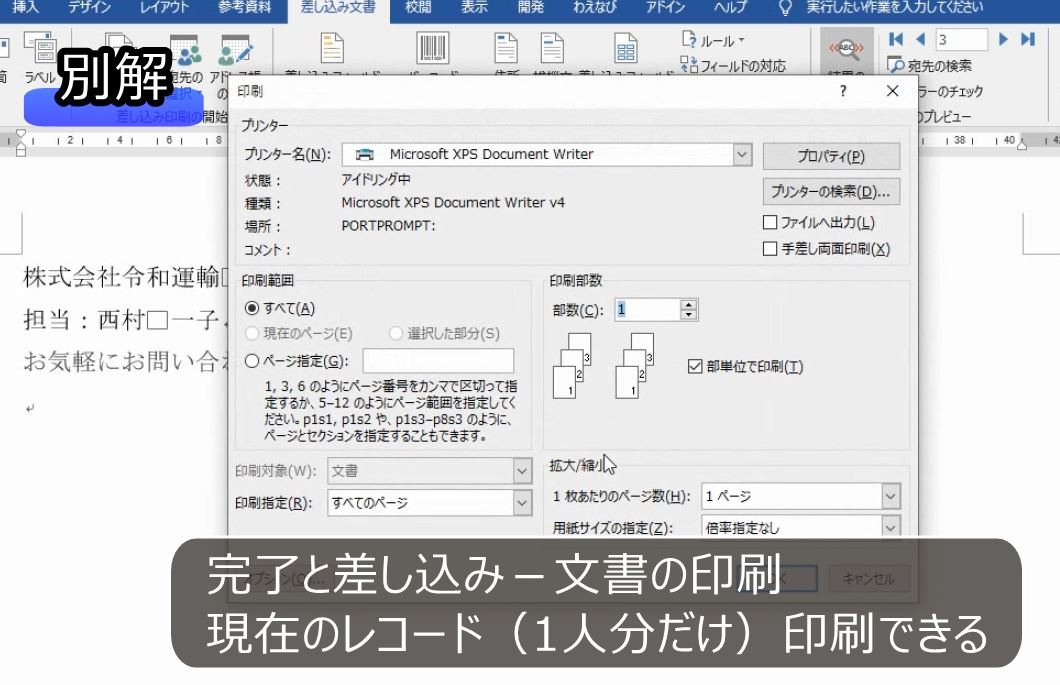Toggle the preview results icon
The width and height of the screenshot is (1060, 685).
point(846,49)
